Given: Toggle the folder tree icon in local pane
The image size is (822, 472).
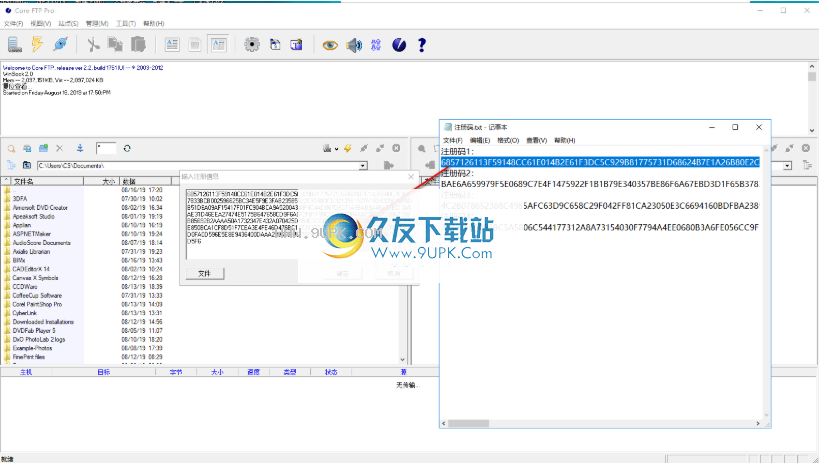Looking at the screenshot, I should pos(11,165).
